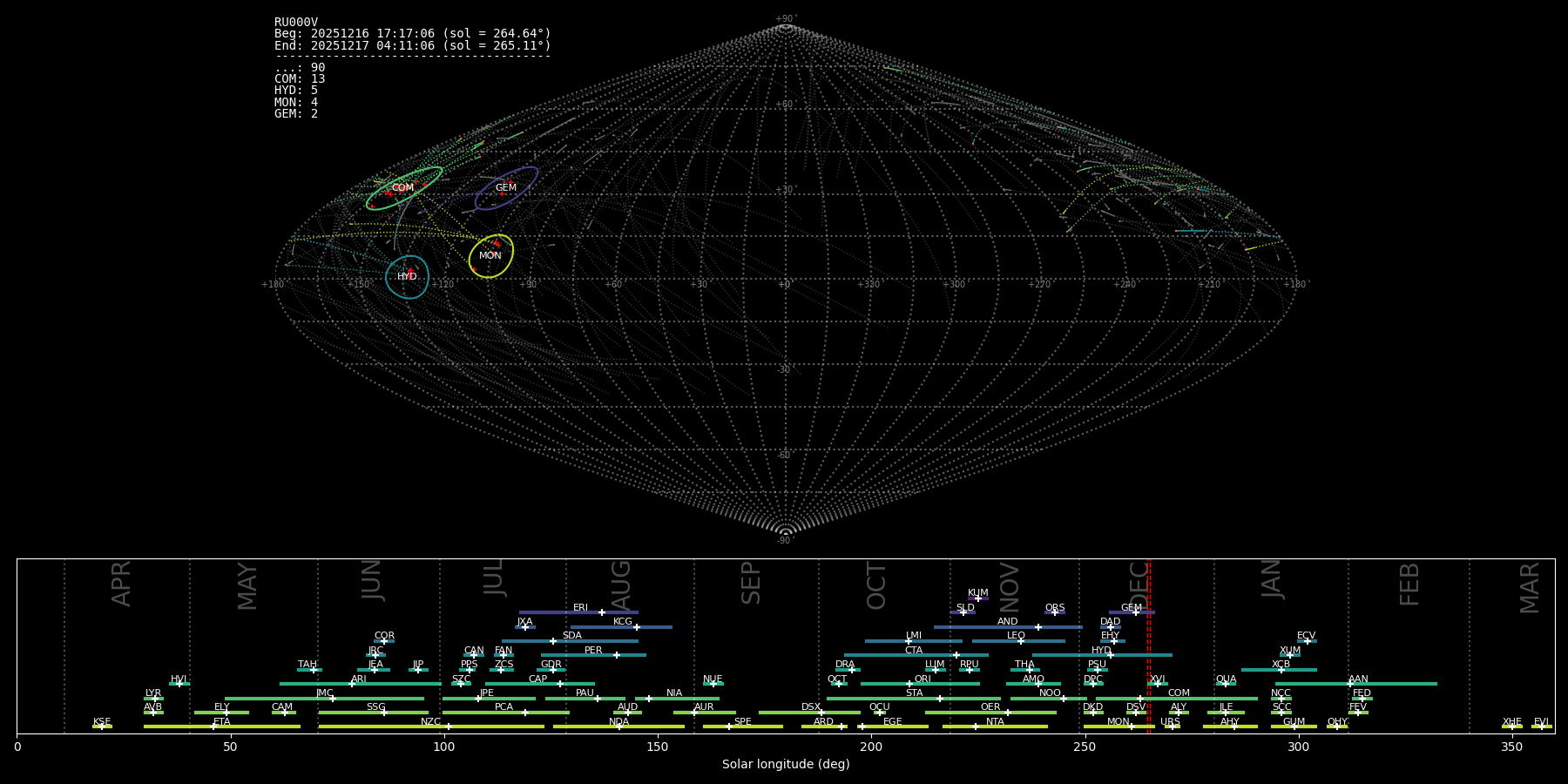Click the NTA shower label in the timeline

tap(995, 722)
